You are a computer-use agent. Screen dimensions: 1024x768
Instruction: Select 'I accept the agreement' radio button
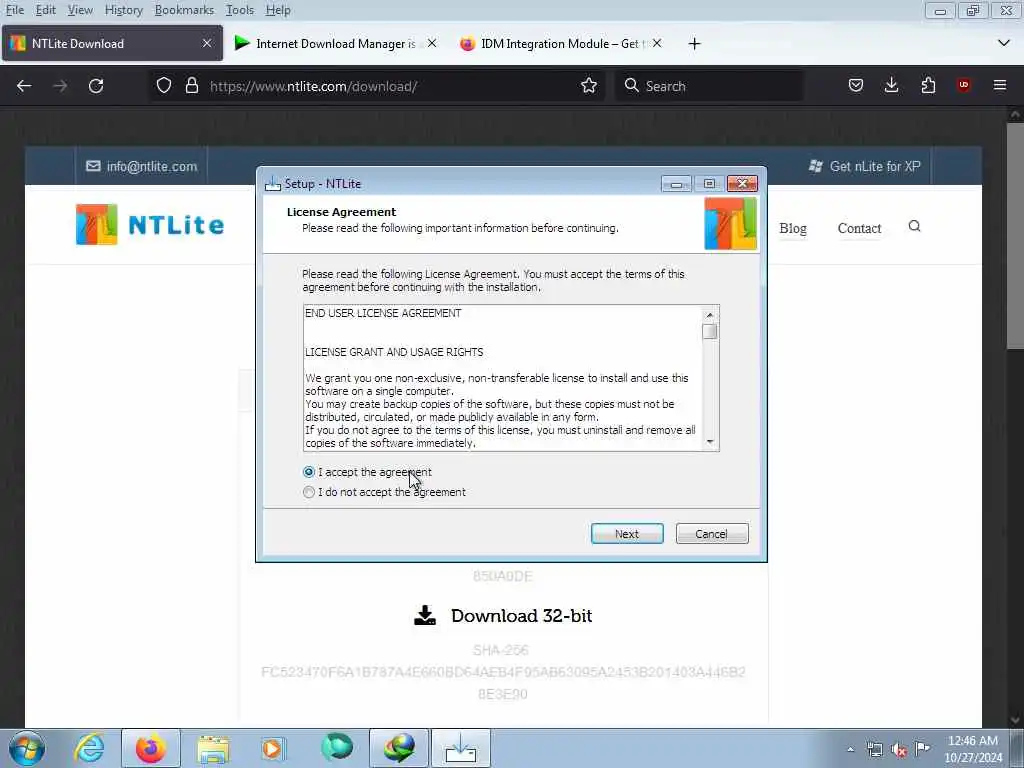(x=309, y=472)
